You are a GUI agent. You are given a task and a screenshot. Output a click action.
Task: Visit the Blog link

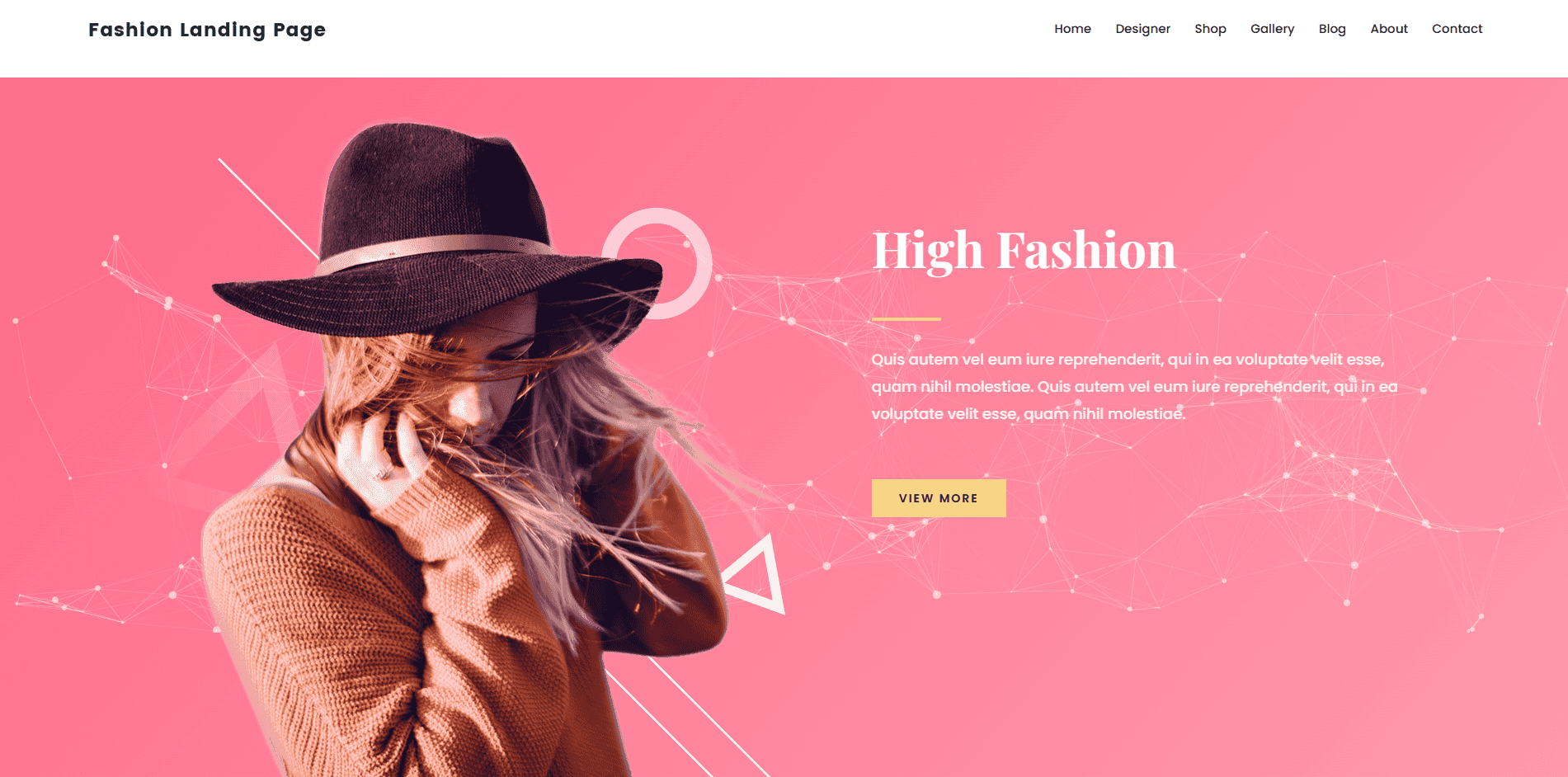(x=1332, y=29)
